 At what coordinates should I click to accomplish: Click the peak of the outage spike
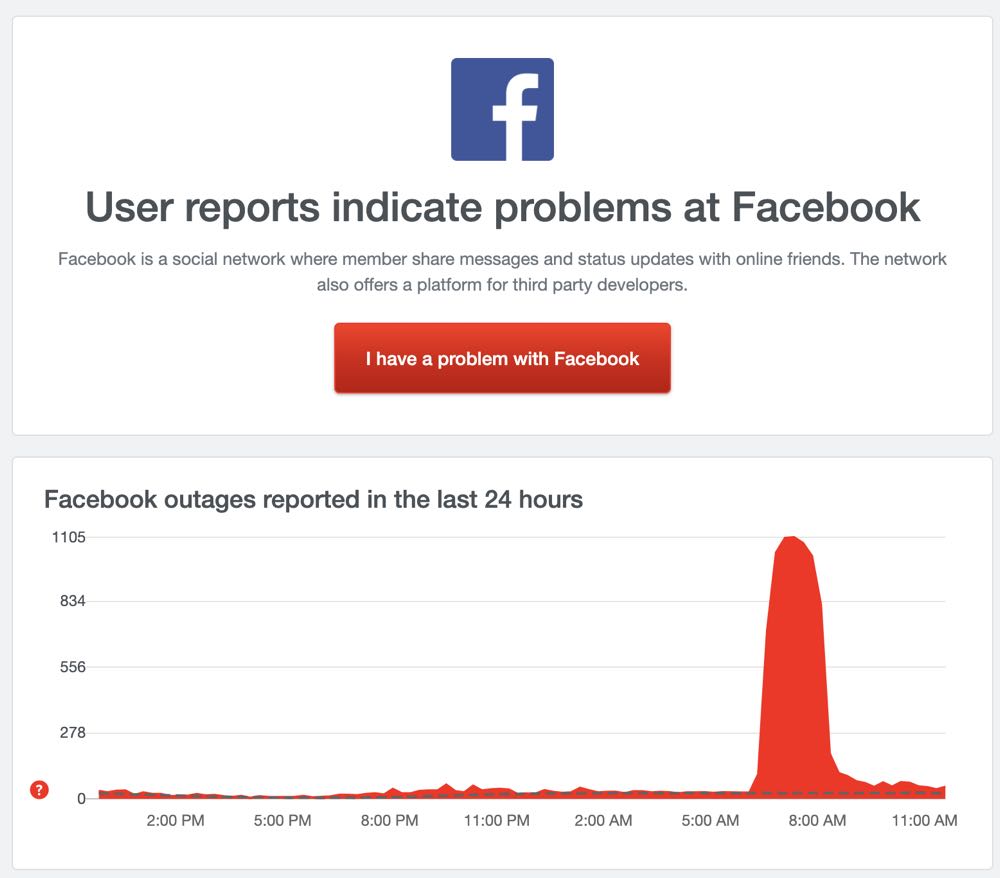click(790, 538)
